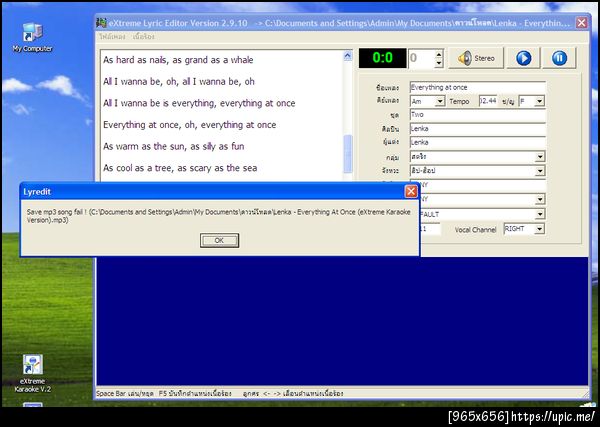Open the rhythm dropdown showing hip-hop in Thai
600x427 pixels.
coord(540,171)
